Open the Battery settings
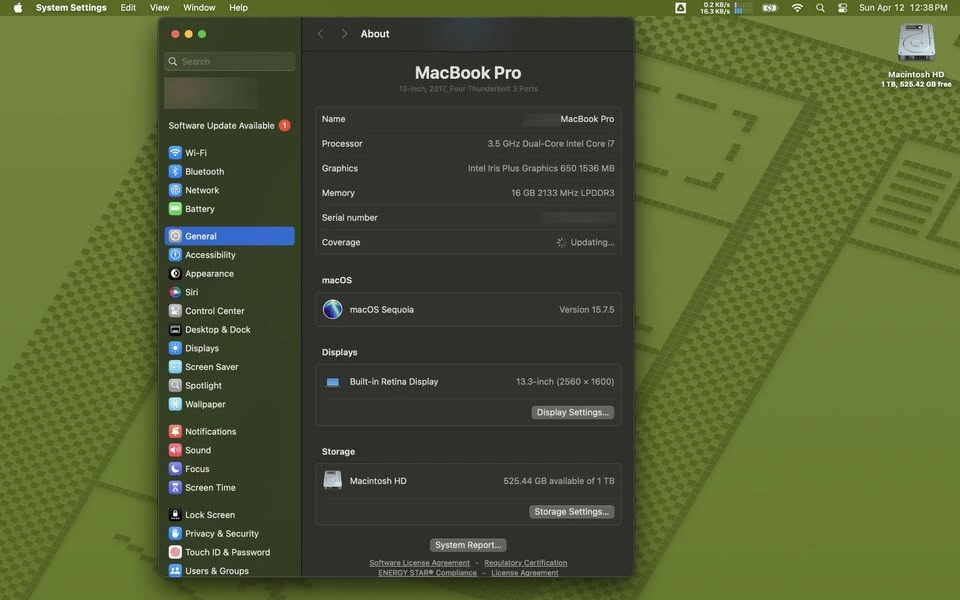This screenshot has width=960, height=600. (229, 209)
